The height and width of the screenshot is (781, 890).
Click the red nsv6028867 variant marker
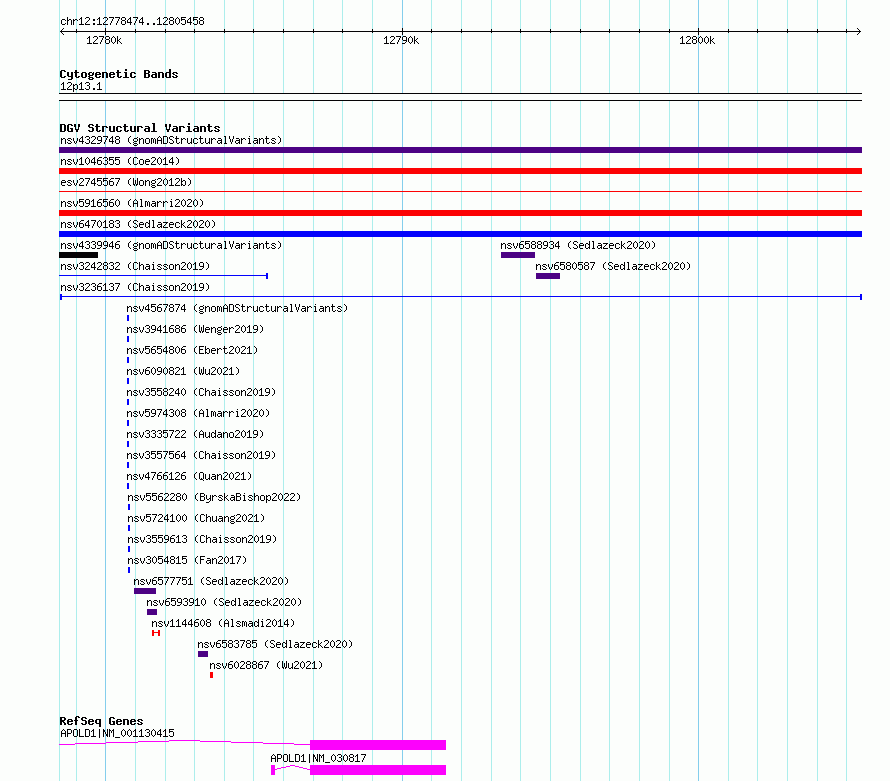point(211,675)
